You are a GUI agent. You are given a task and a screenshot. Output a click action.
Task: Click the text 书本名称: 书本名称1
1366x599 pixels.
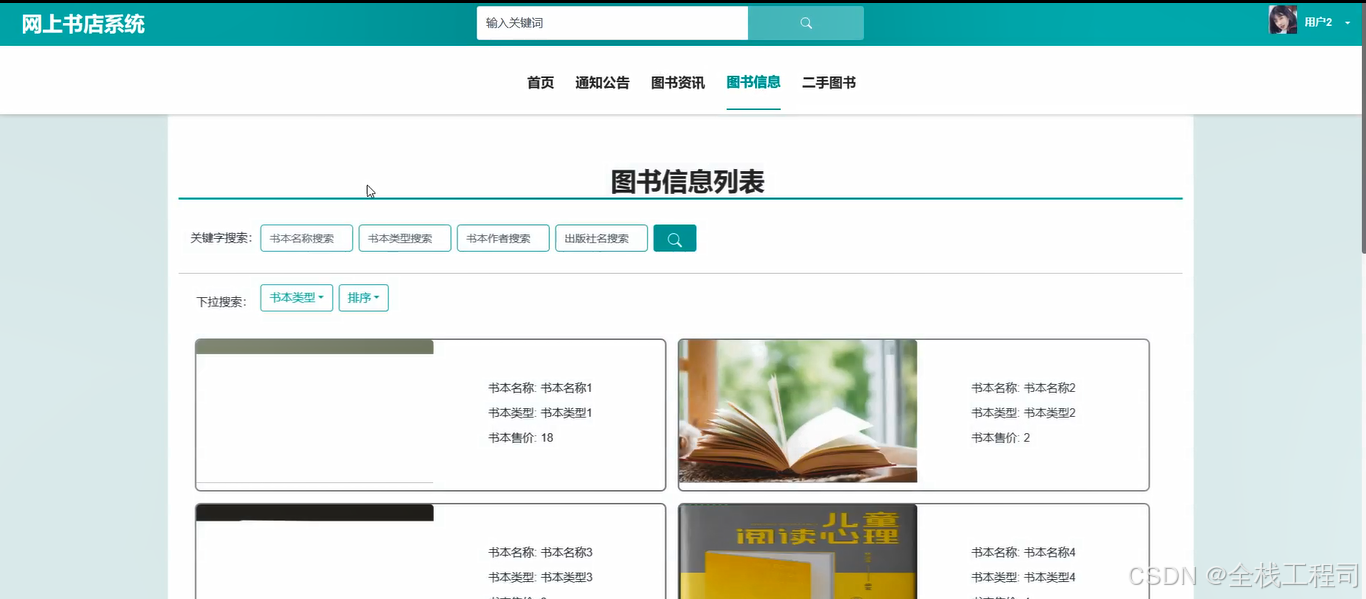(540, 388)
